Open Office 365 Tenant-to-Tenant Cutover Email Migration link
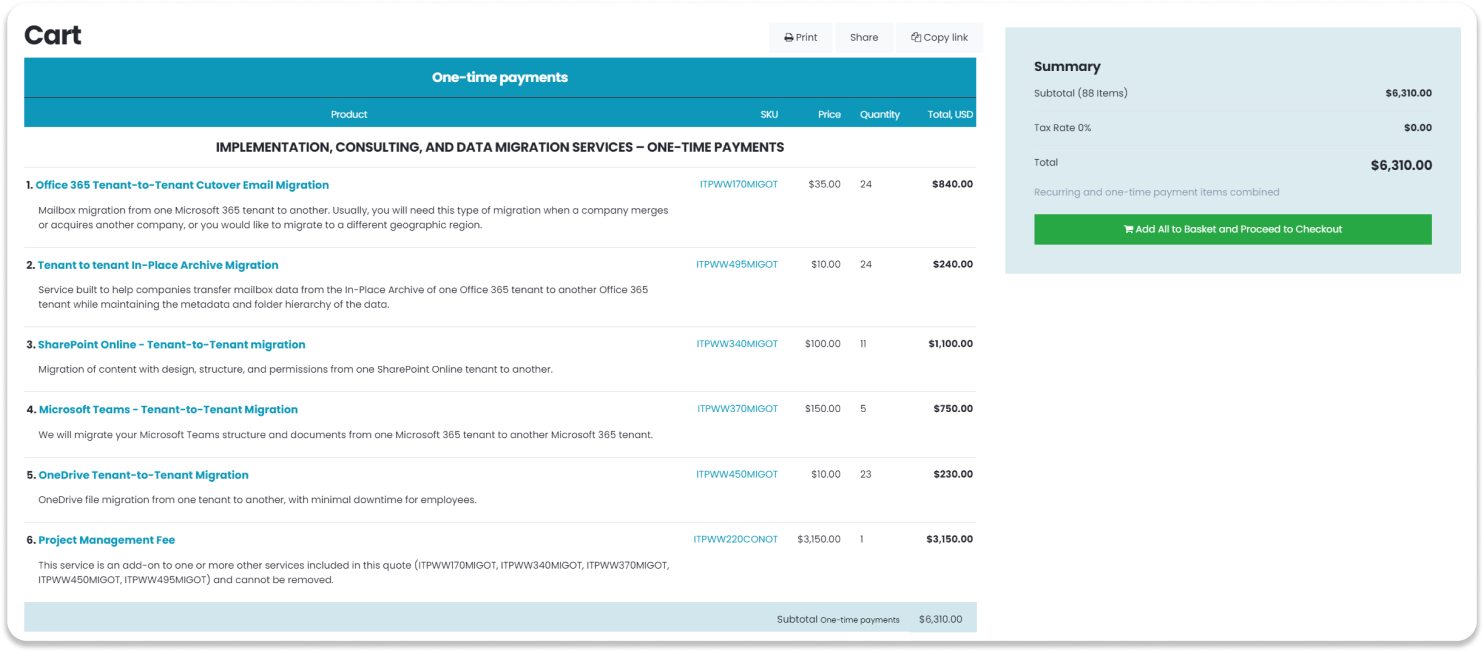The height and width of the screenshot is (652, 1484). point(182,185)
